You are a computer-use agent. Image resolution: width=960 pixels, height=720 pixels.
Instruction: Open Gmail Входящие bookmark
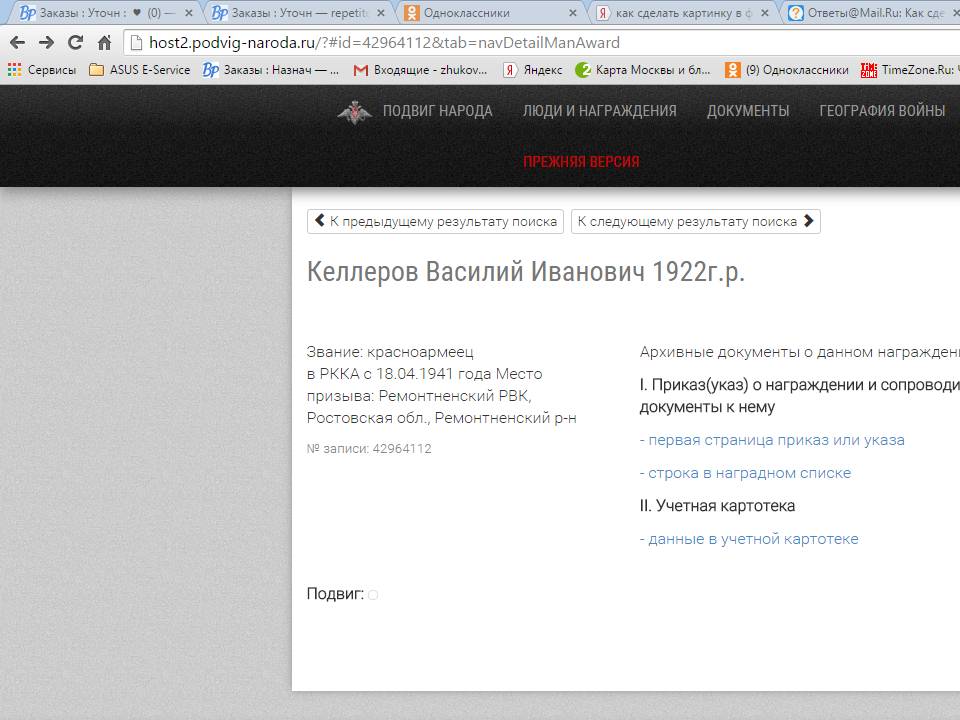[x=420, y=70]
